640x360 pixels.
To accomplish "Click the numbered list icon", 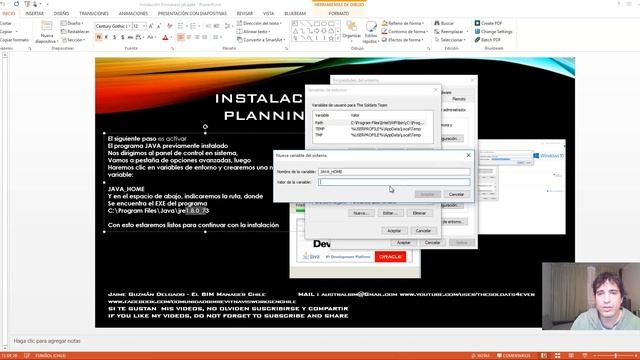I will 193,26.
